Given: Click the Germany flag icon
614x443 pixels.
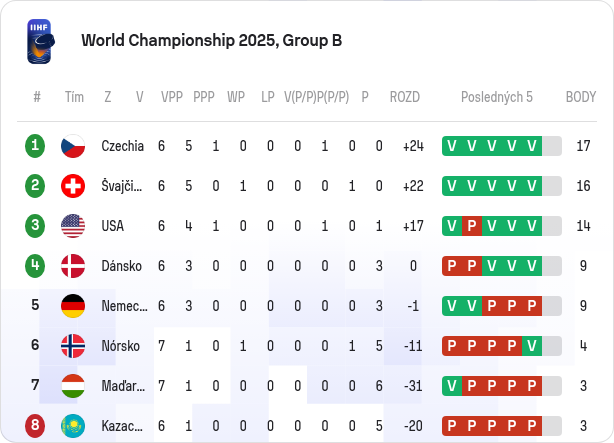Looking at the screenshot, I should [73, 306].
